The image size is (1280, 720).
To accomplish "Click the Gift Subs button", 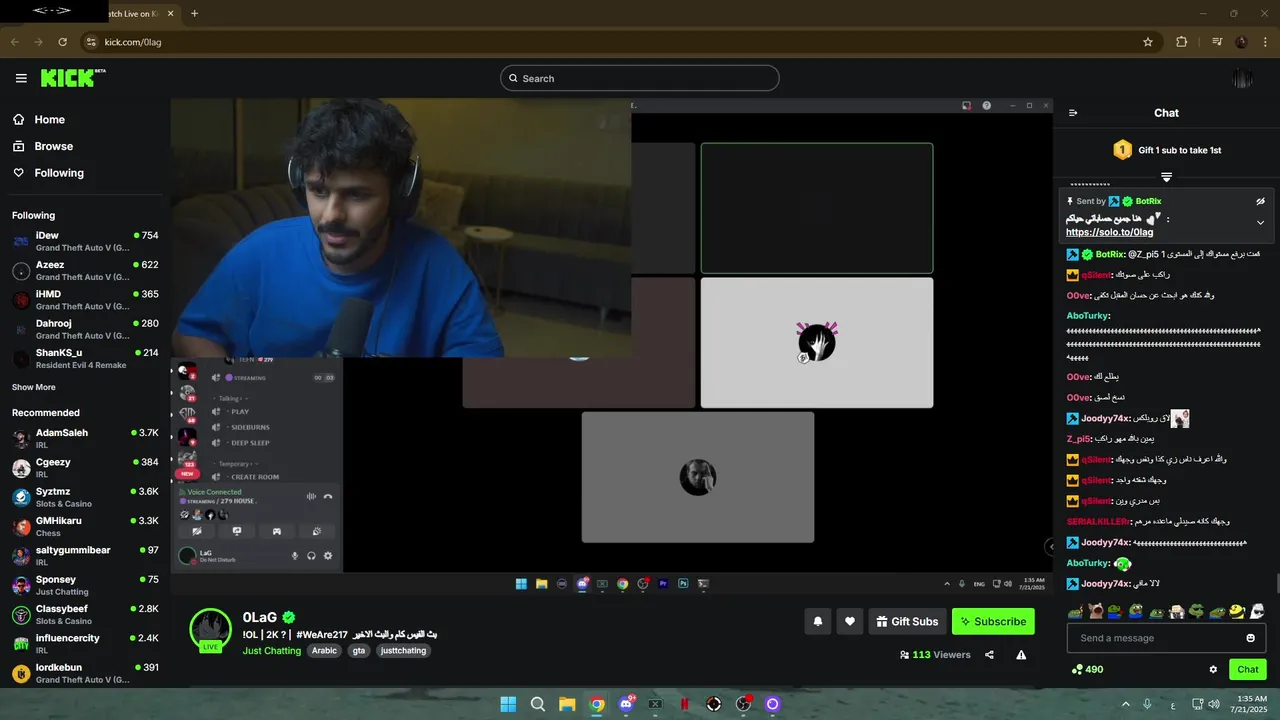I will [x=907, y=621].
